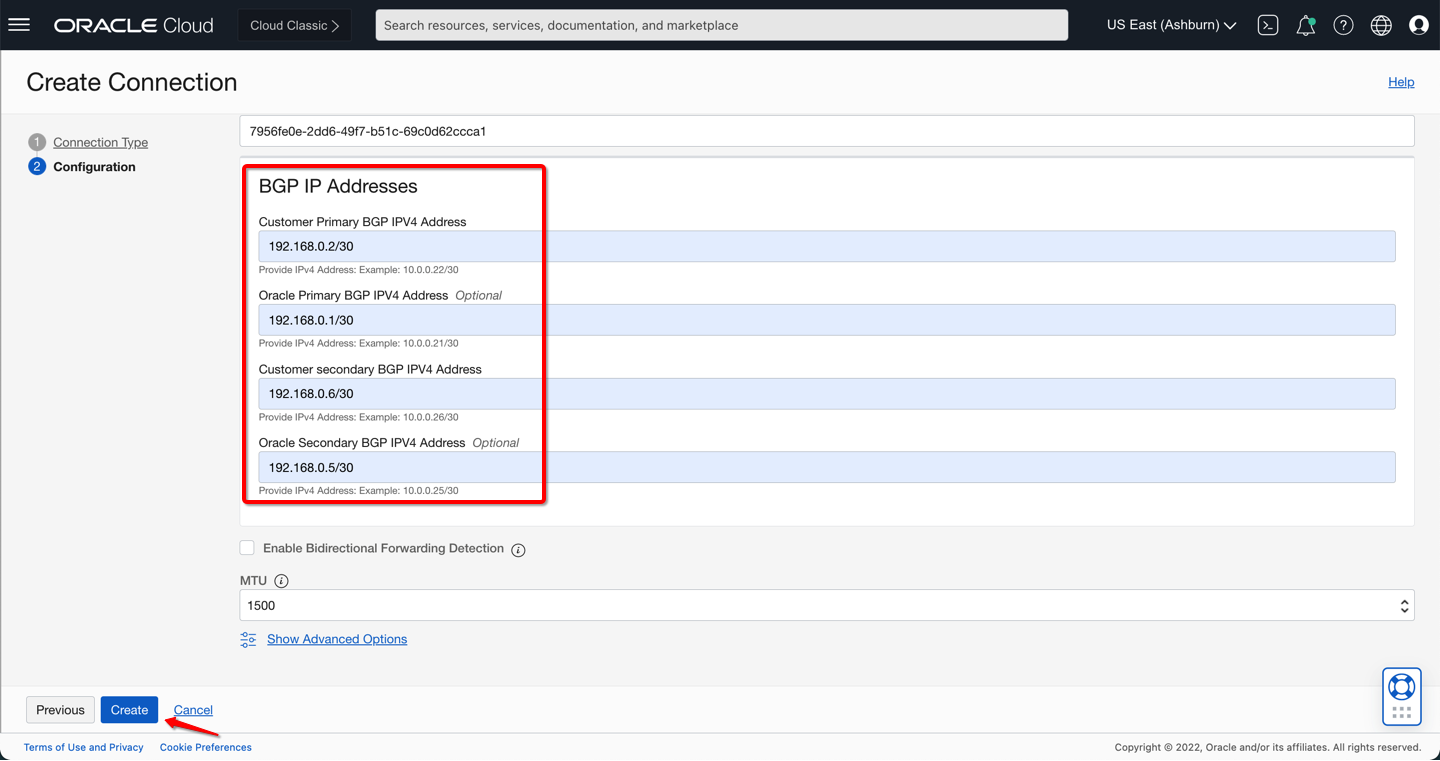1440x761 pixels.
Task: Click the Customer Primary BGP IPV4 Address field
Action: (827, 246)
